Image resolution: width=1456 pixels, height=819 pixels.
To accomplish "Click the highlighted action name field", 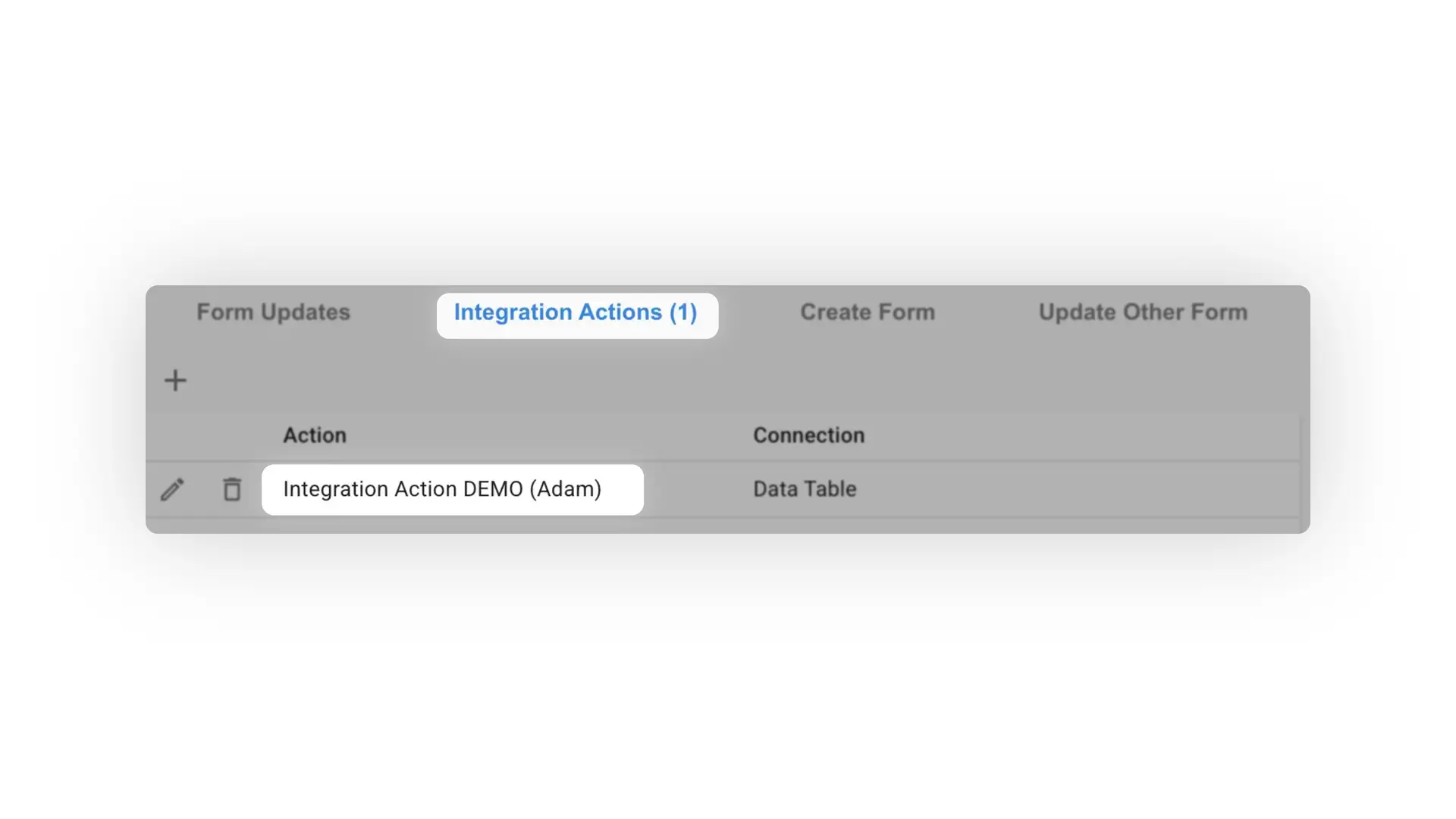I will click(453, 489).
